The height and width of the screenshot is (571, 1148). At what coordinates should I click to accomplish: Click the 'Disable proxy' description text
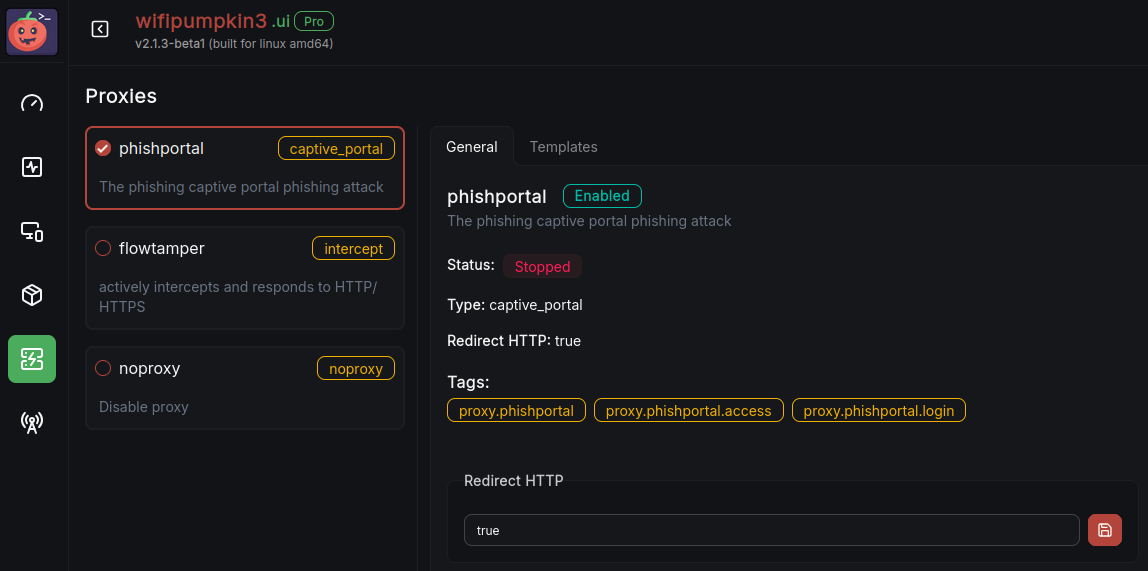coord(144,407)
